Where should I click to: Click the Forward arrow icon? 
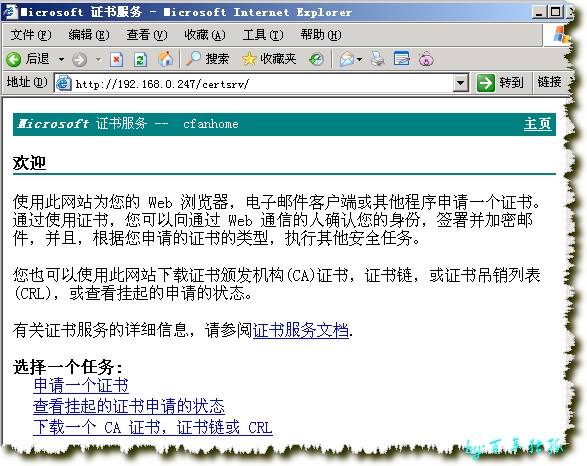[79, 59]
